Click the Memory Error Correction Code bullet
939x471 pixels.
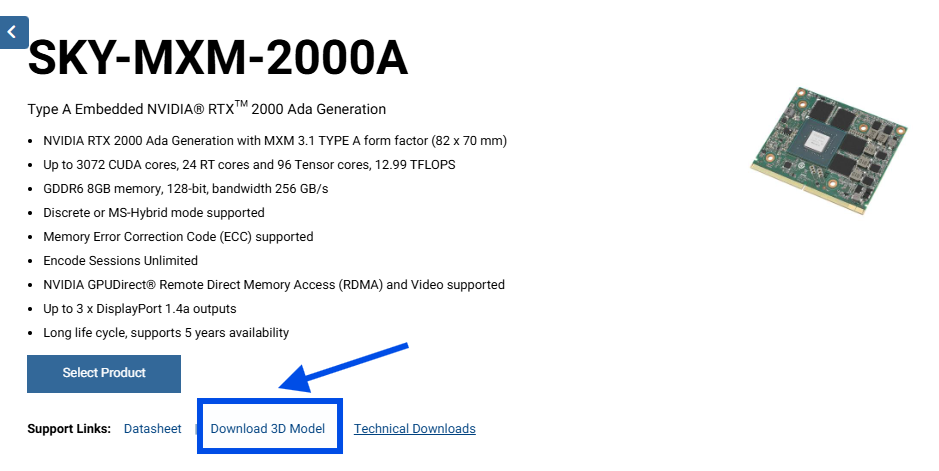pos(178,237)
